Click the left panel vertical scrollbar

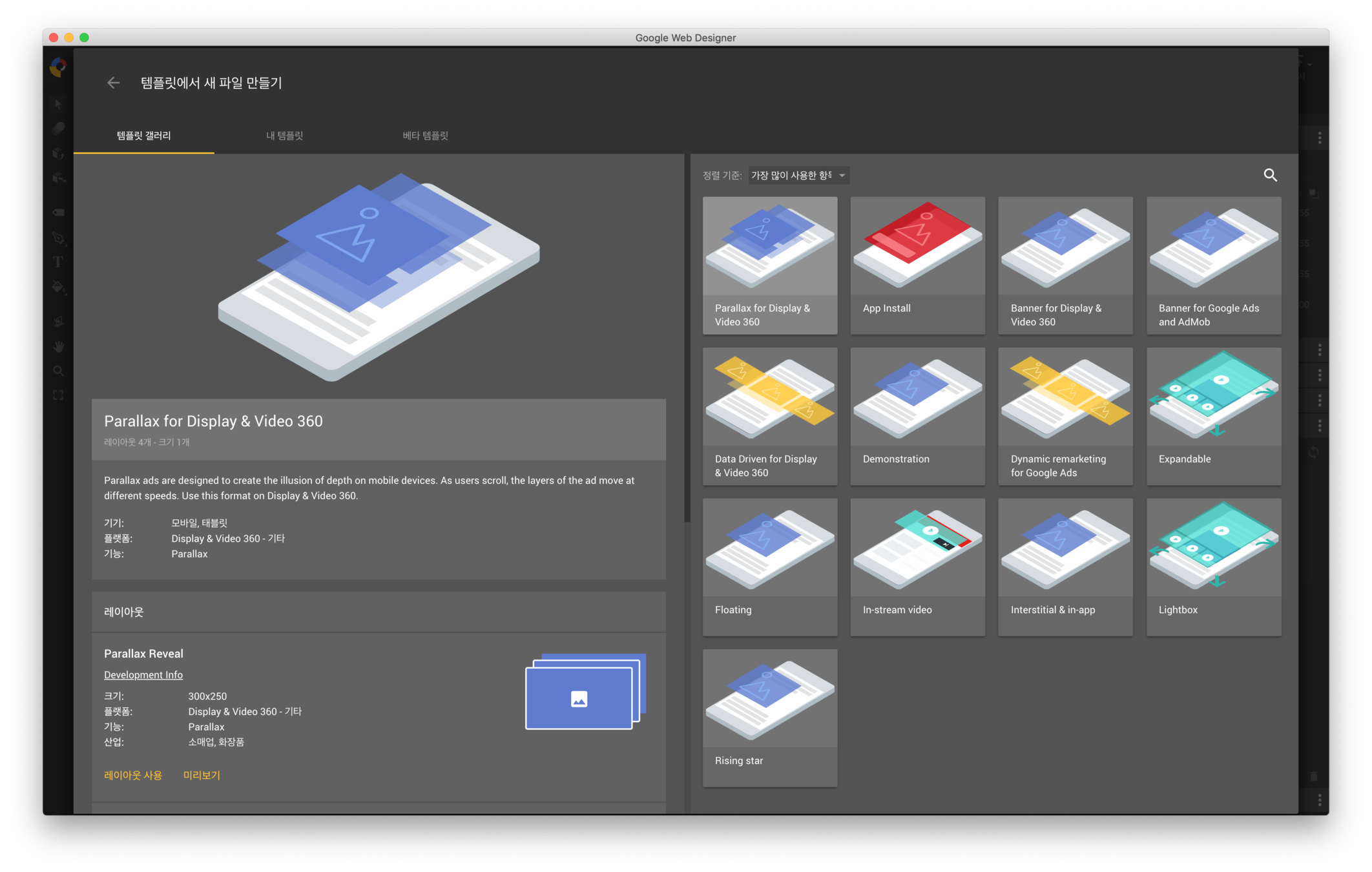pos(687,336)
